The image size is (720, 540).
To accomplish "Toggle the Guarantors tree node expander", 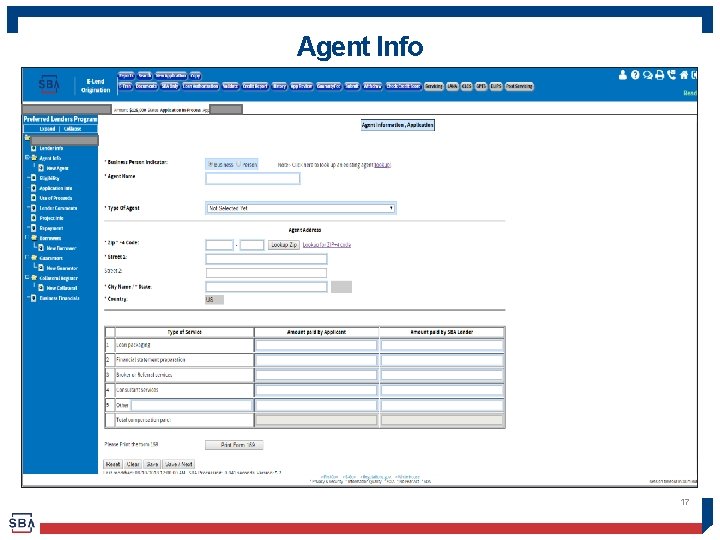I will (27, 257).
